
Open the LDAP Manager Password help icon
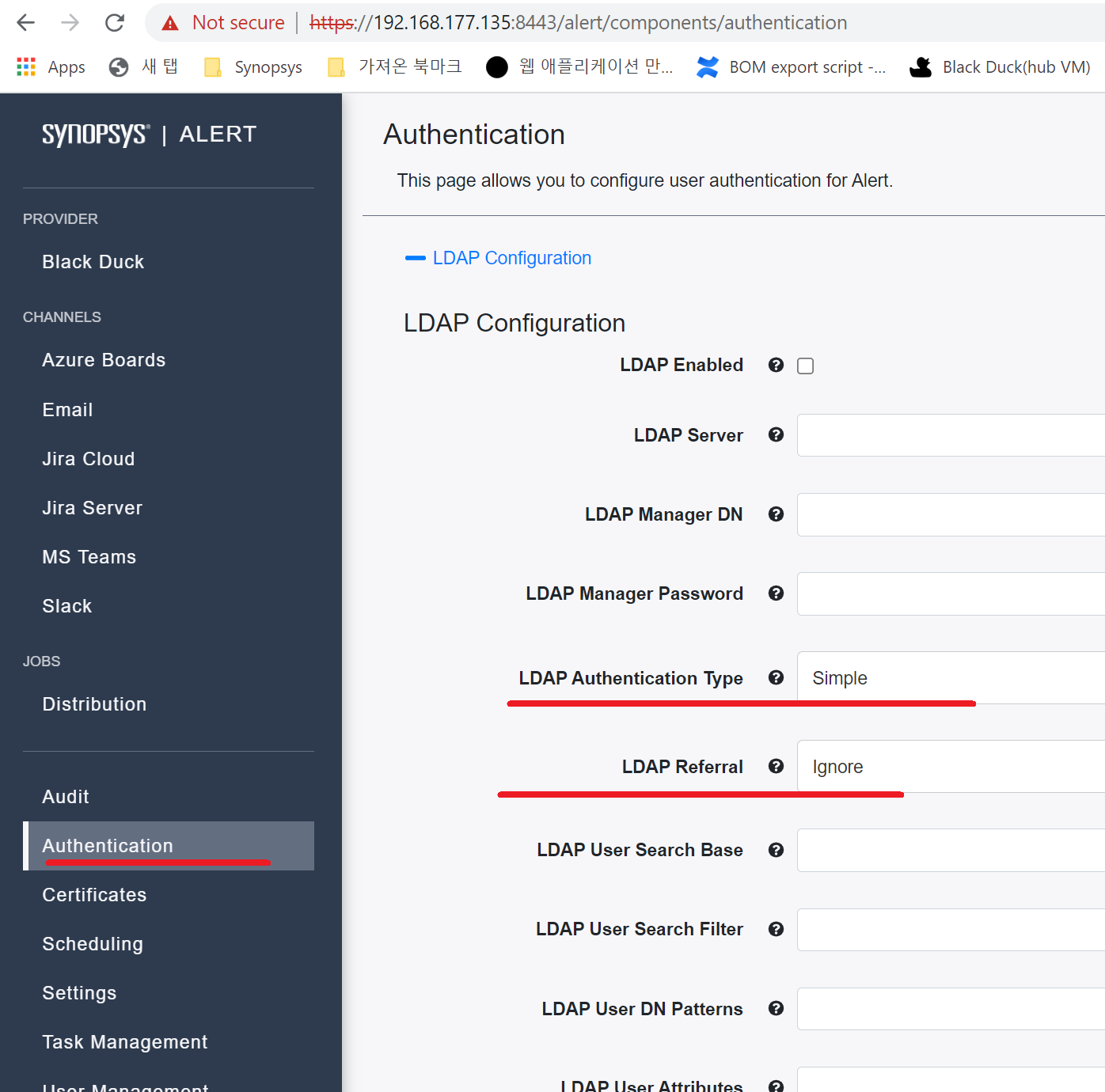tap(775, 593)
